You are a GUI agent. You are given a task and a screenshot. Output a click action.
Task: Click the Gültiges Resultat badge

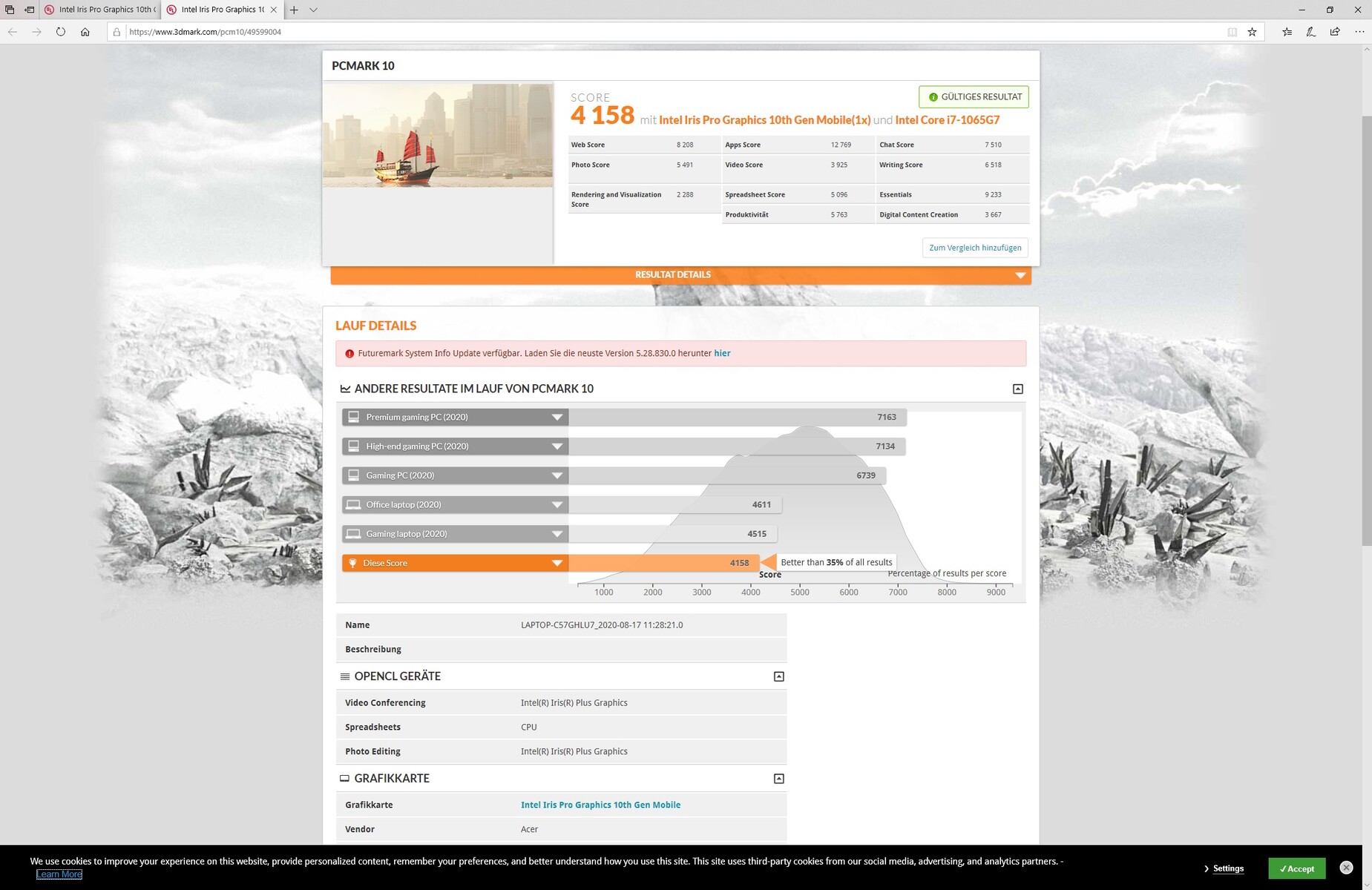974,97
